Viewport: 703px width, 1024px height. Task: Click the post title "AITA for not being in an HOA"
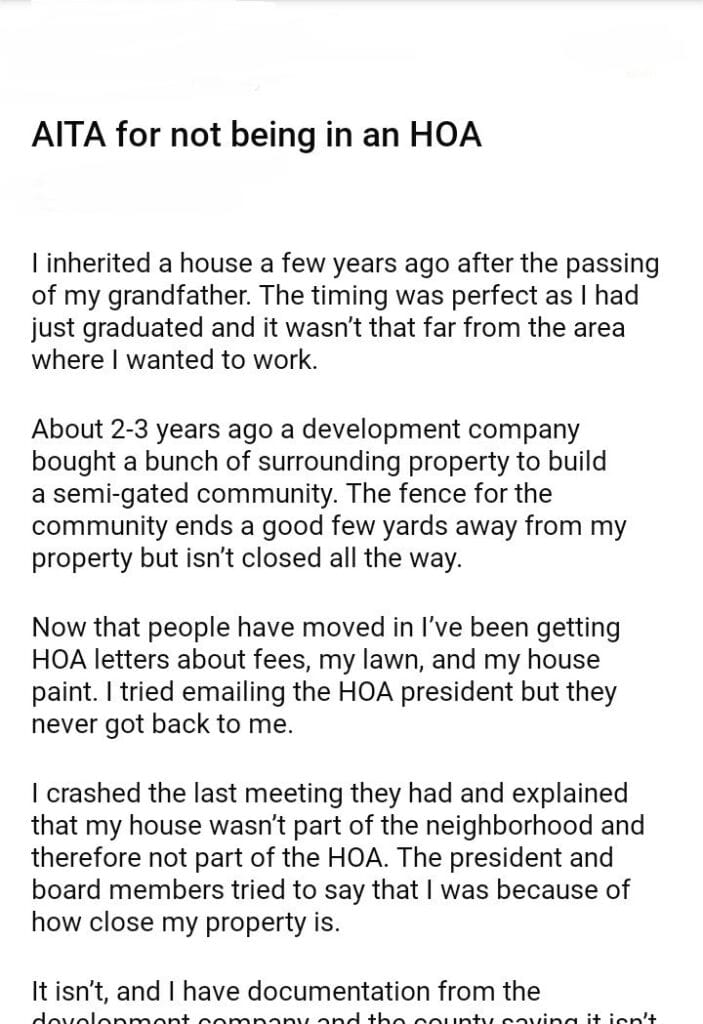(x=257, y=135)
